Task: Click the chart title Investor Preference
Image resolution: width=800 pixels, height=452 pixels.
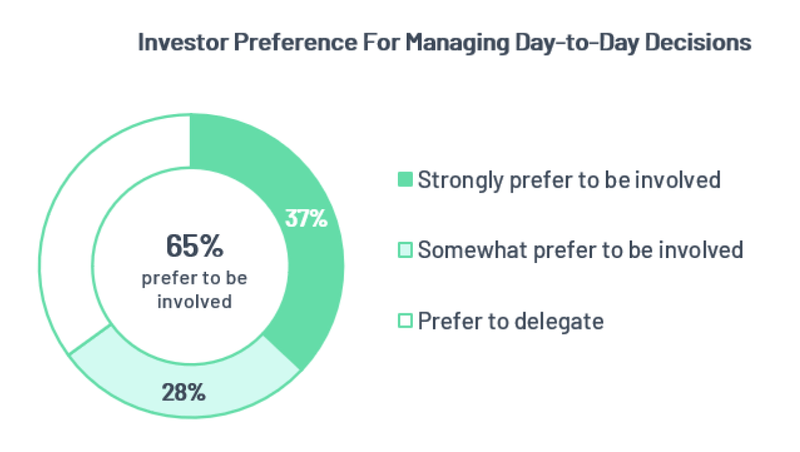Action: click(444, 43)
